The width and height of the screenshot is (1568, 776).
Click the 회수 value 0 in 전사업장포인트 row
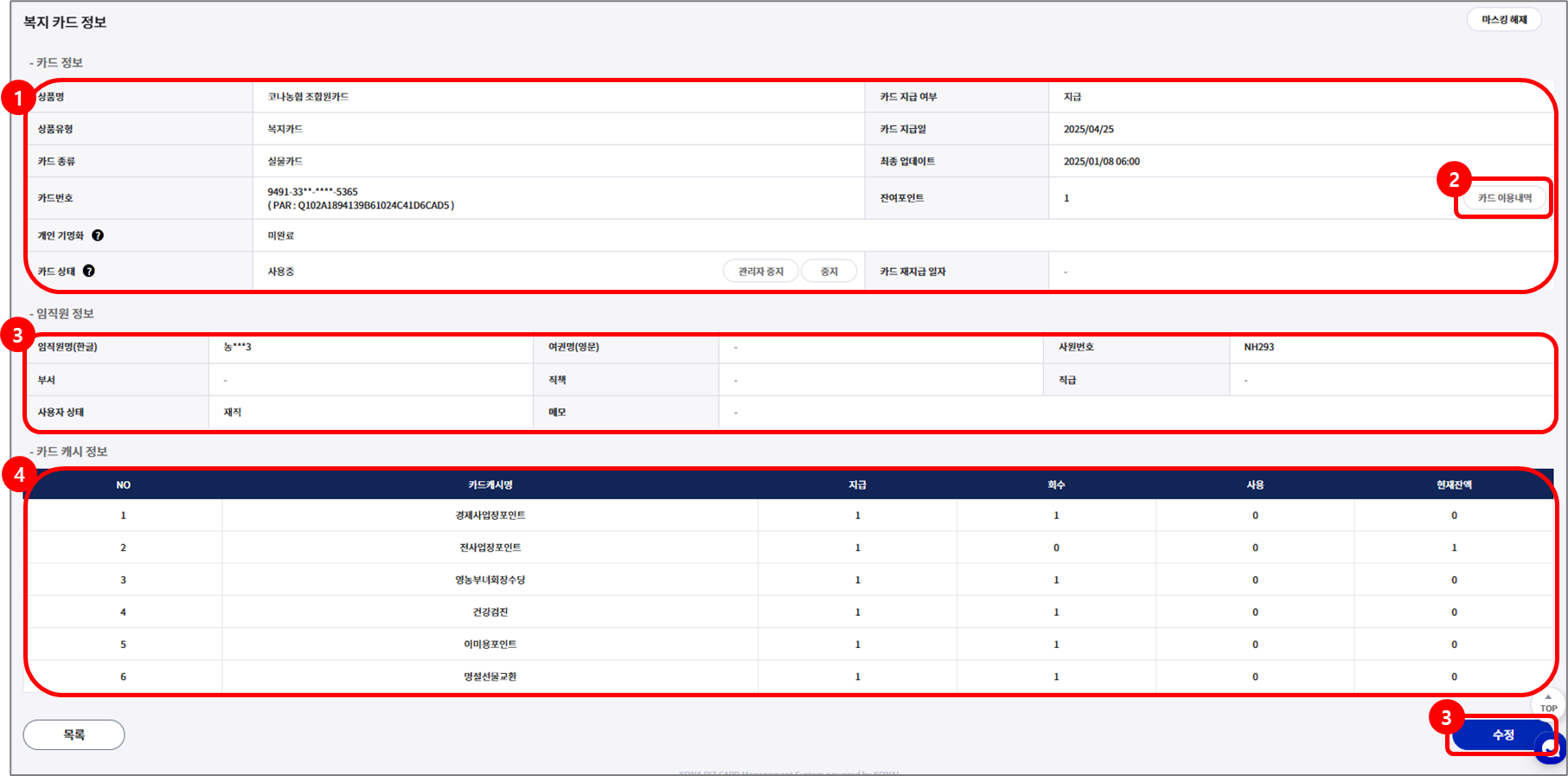point(1056,548)
